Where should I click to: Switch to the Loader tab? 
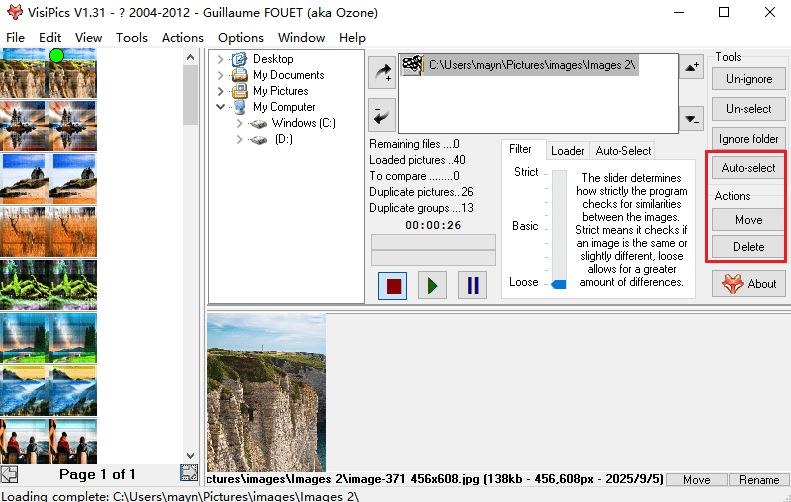[x=568, y=151]
